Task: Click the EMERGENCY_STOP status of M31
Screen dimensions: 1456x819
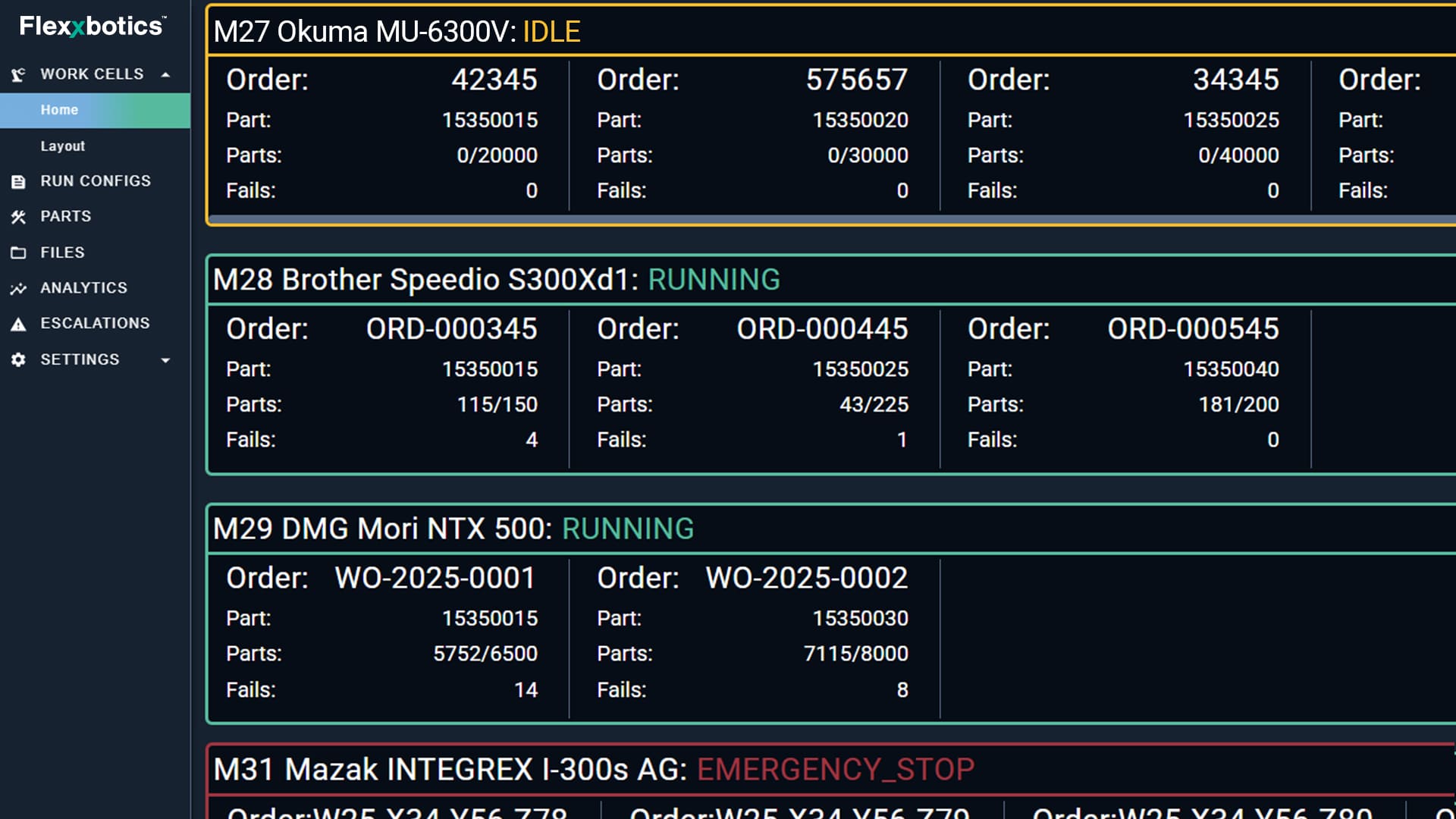Action: pyautogui.click(x=836, y=770)
